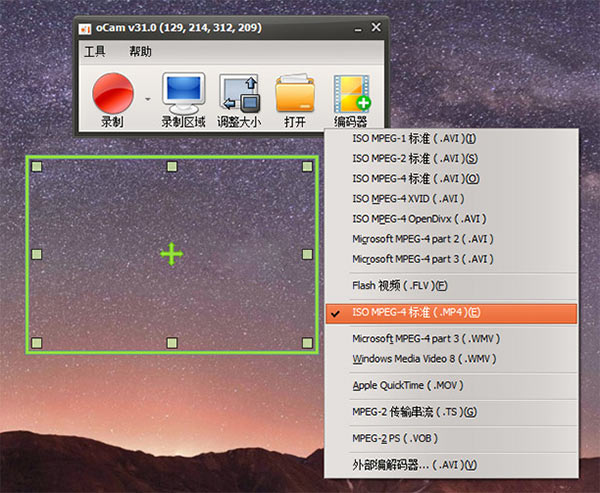Click top-right handle of capture frame

[307, 167]
